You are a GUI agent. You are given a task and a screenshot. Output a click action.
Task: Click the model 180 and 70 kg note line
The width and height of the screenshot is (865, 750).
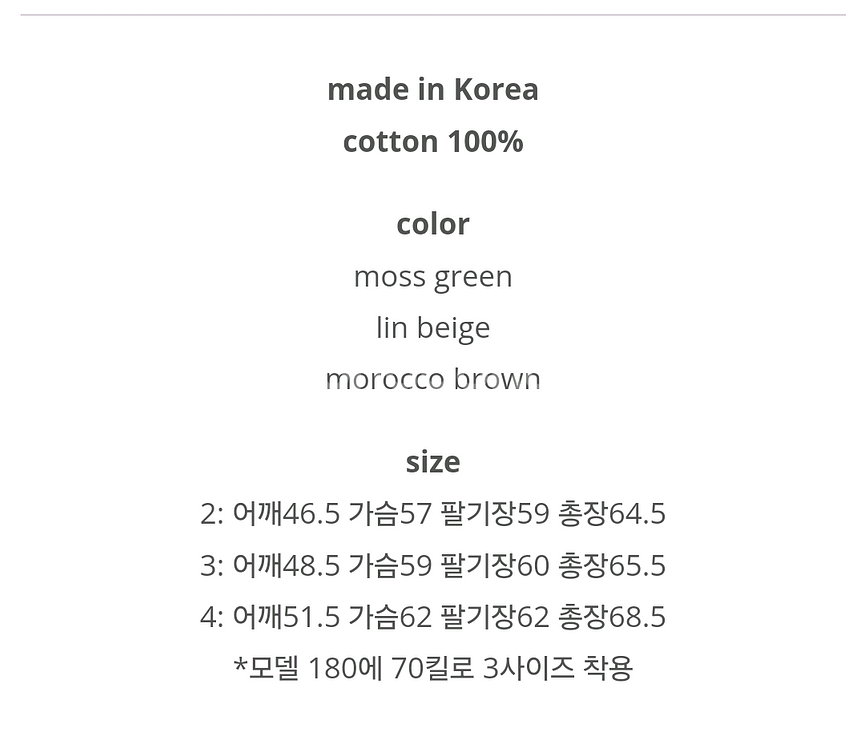tap(432, 668)
